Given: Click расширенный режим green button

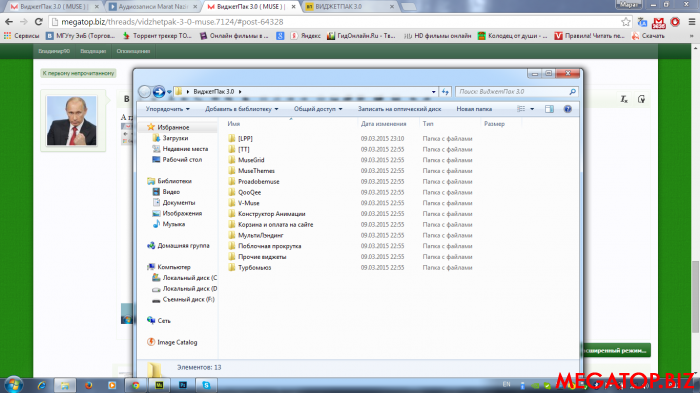Looking at the screenshot, I should (616, 351).
